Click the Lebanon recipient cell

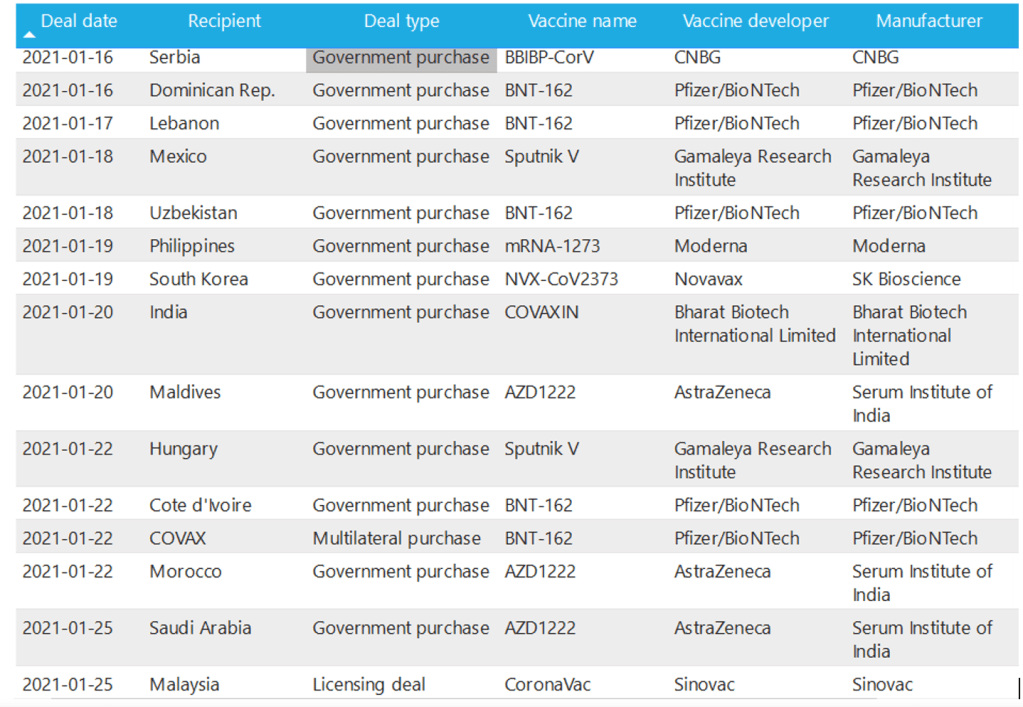pos(184,123)
